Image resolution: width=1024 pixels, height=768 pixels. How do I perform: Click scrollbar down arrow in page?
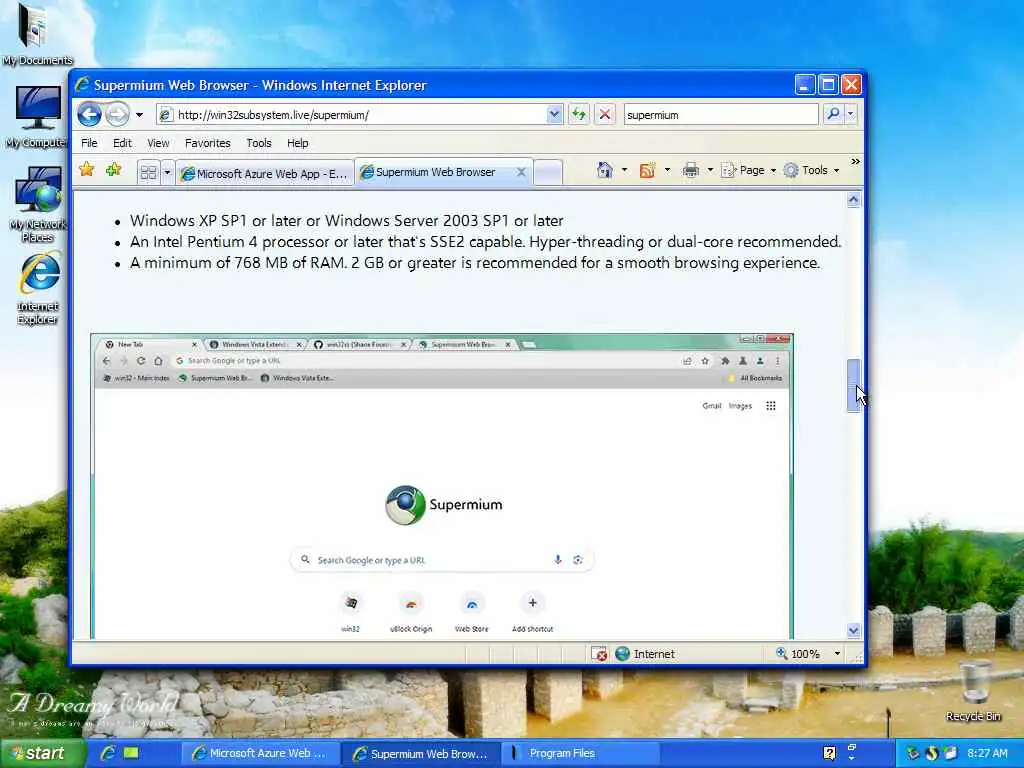(853, 630)
